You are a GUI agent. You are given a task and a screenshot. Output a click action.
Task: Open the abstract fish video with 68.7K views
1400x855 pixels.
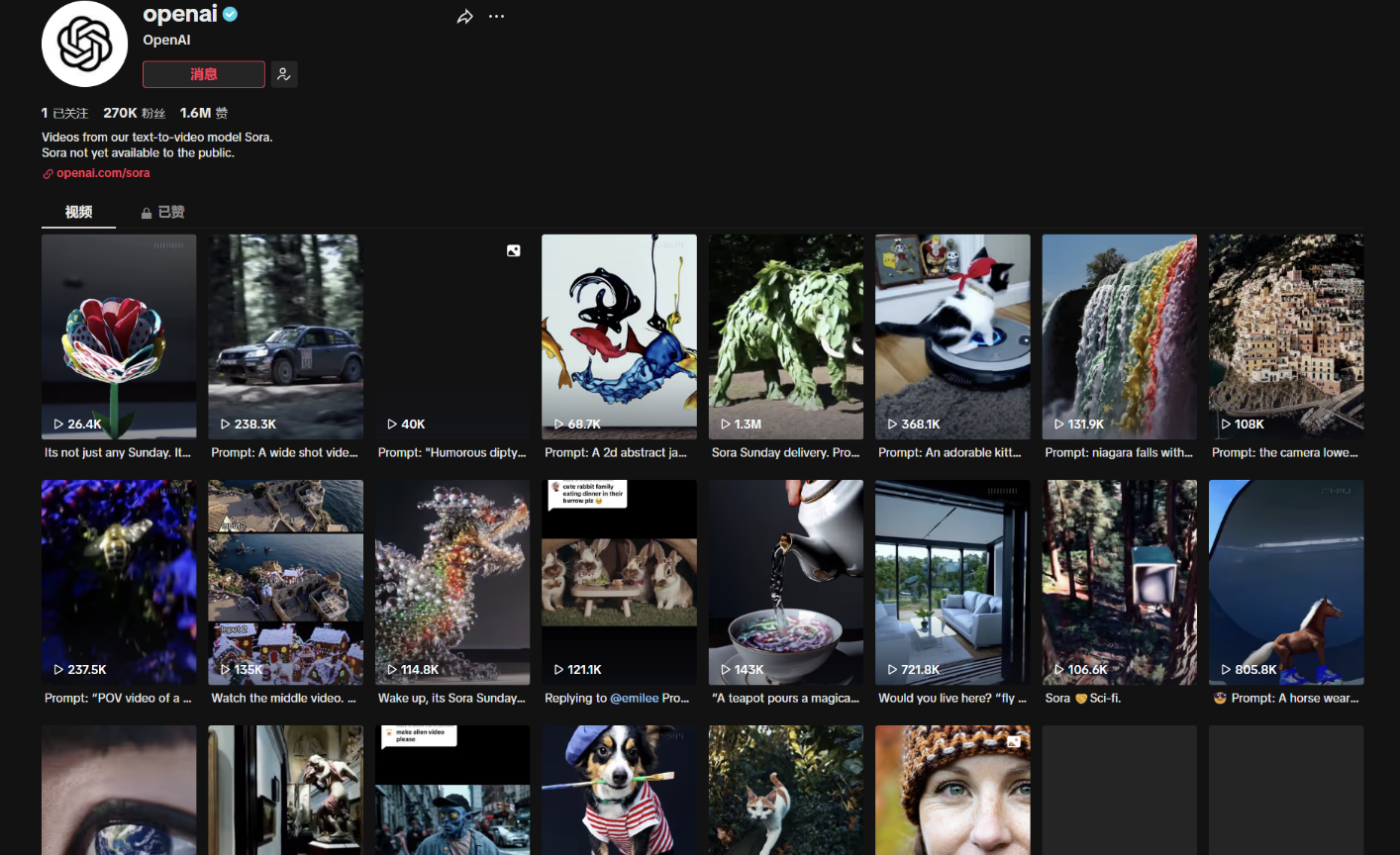pos(619,336)
